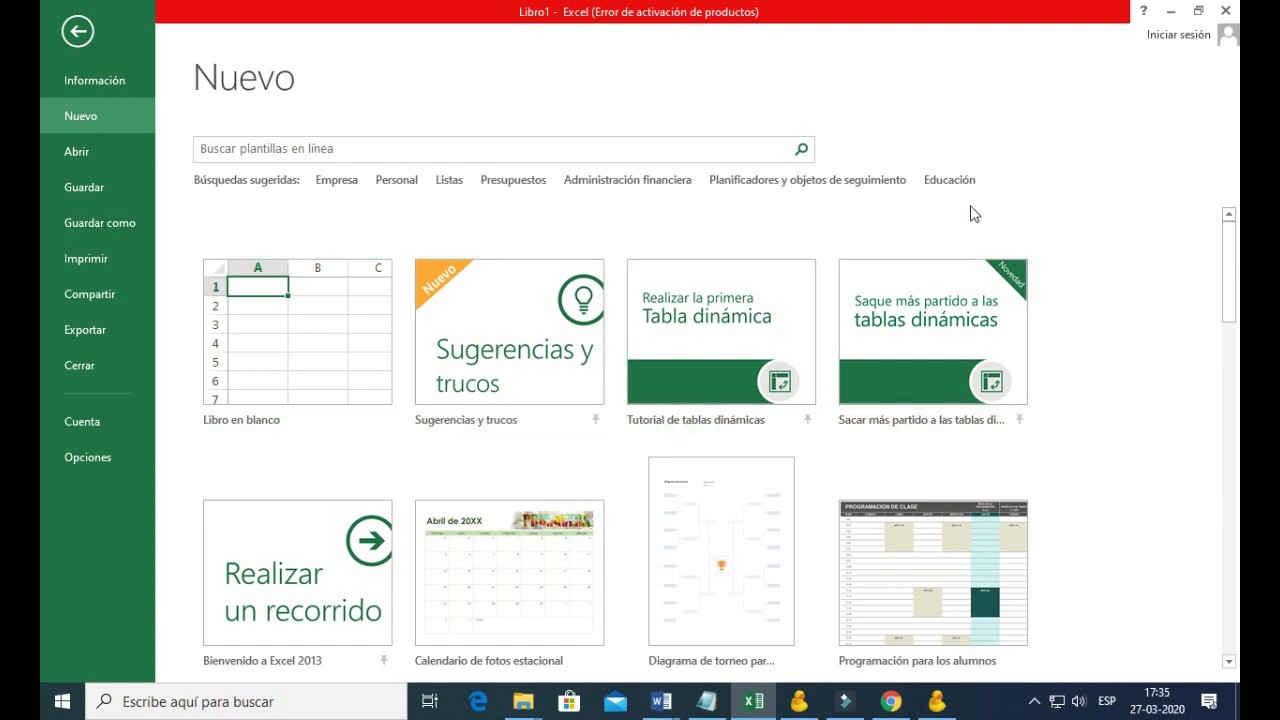This screenshot has width=1280, height=720.
Task: Pin the Sacar más partido a las tablas template
Action: tap(1019, 420)
